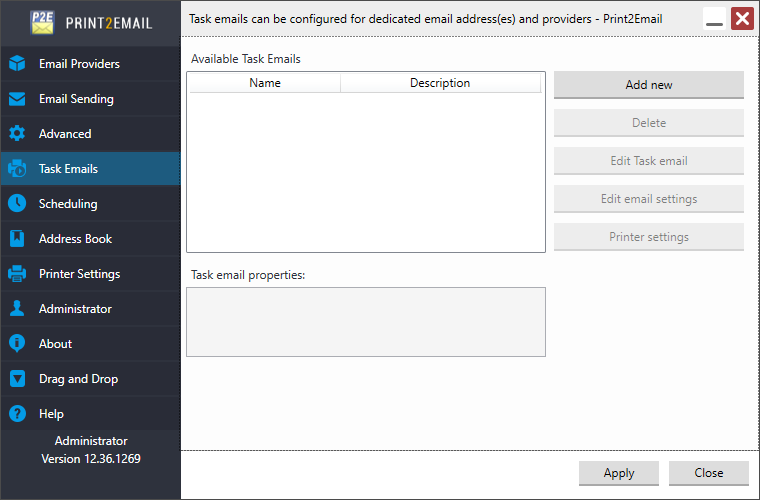Click the Help question mark icon

point(17,414)
